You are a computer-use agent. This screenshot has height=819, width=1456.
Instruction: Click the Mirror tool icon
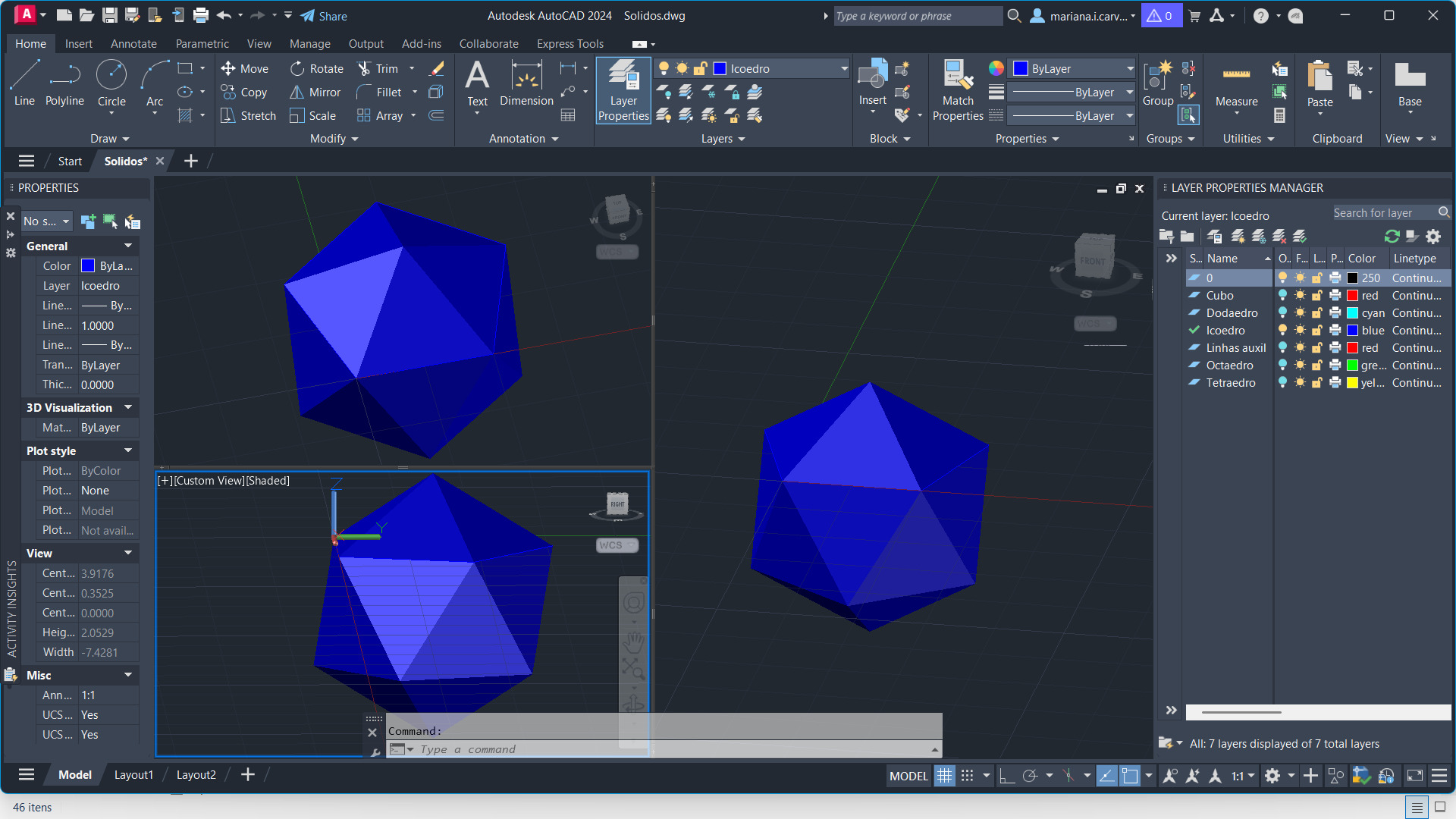click(x=297, y=93)
